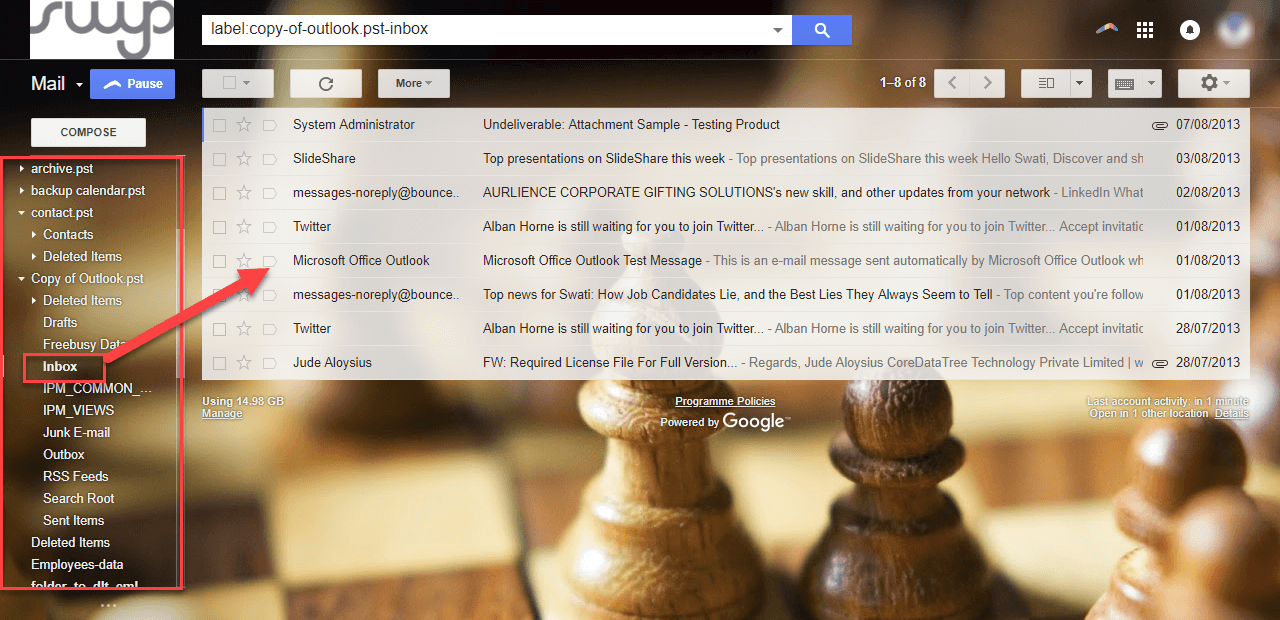
Task: Open the split pane mode dropdown arrow
Action: click(1081, 83)
